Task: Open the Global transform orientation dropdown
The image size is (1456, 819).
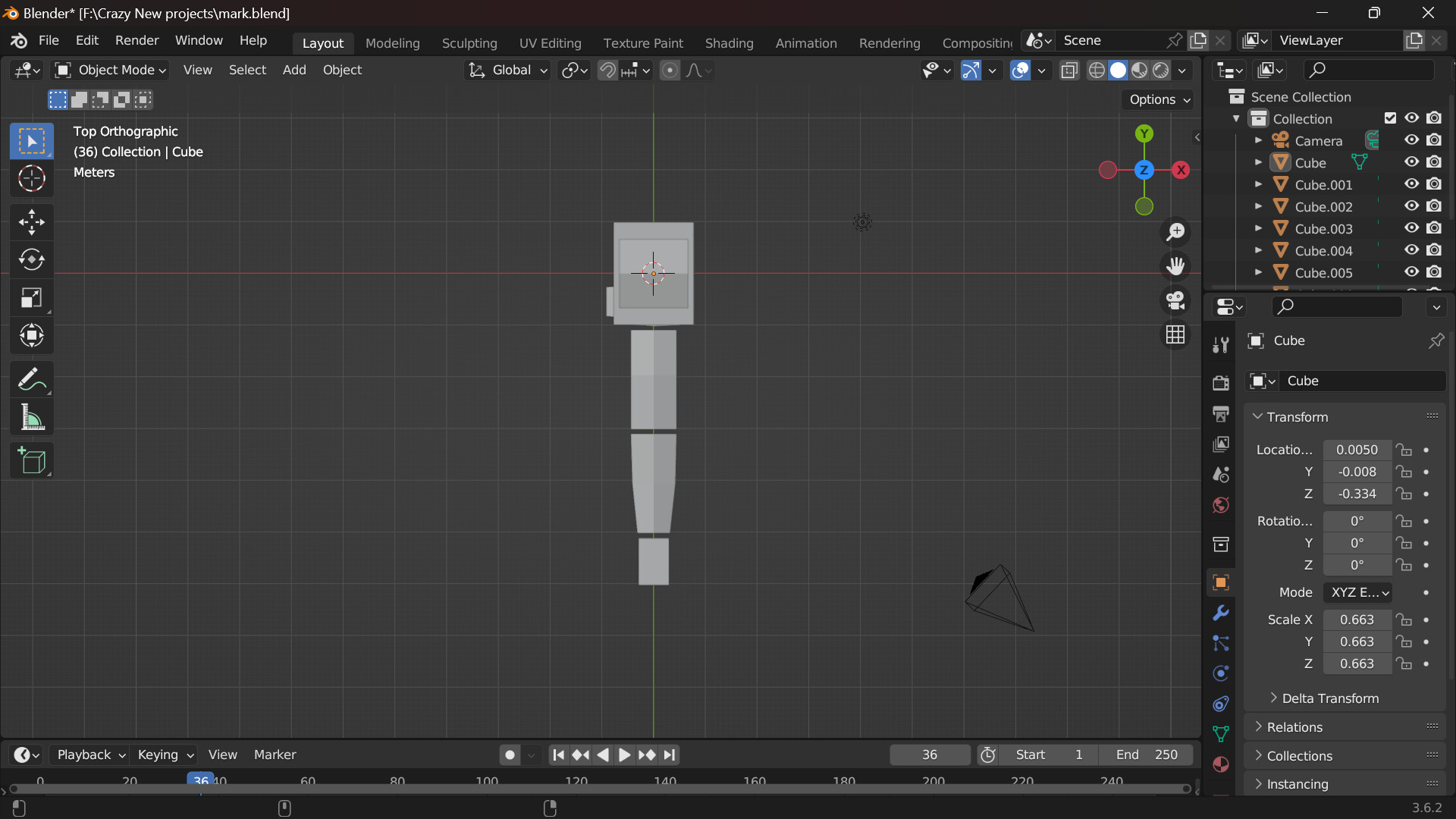Action: click(x=507, y=70)
